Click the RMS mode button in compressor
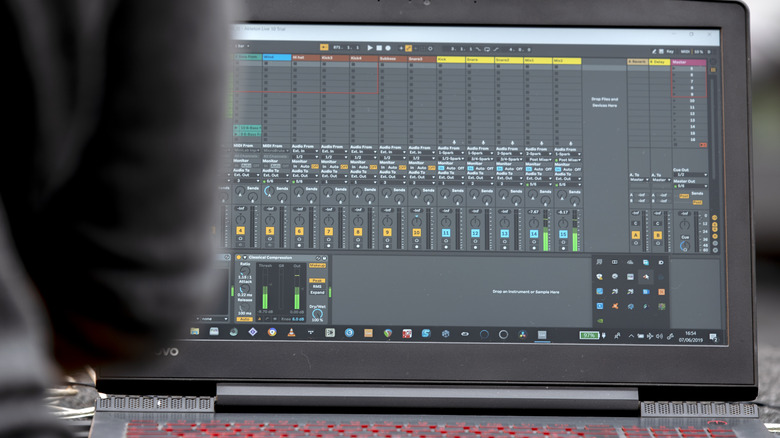The height and width of the screenshot is (438, 780). point(317,287)
